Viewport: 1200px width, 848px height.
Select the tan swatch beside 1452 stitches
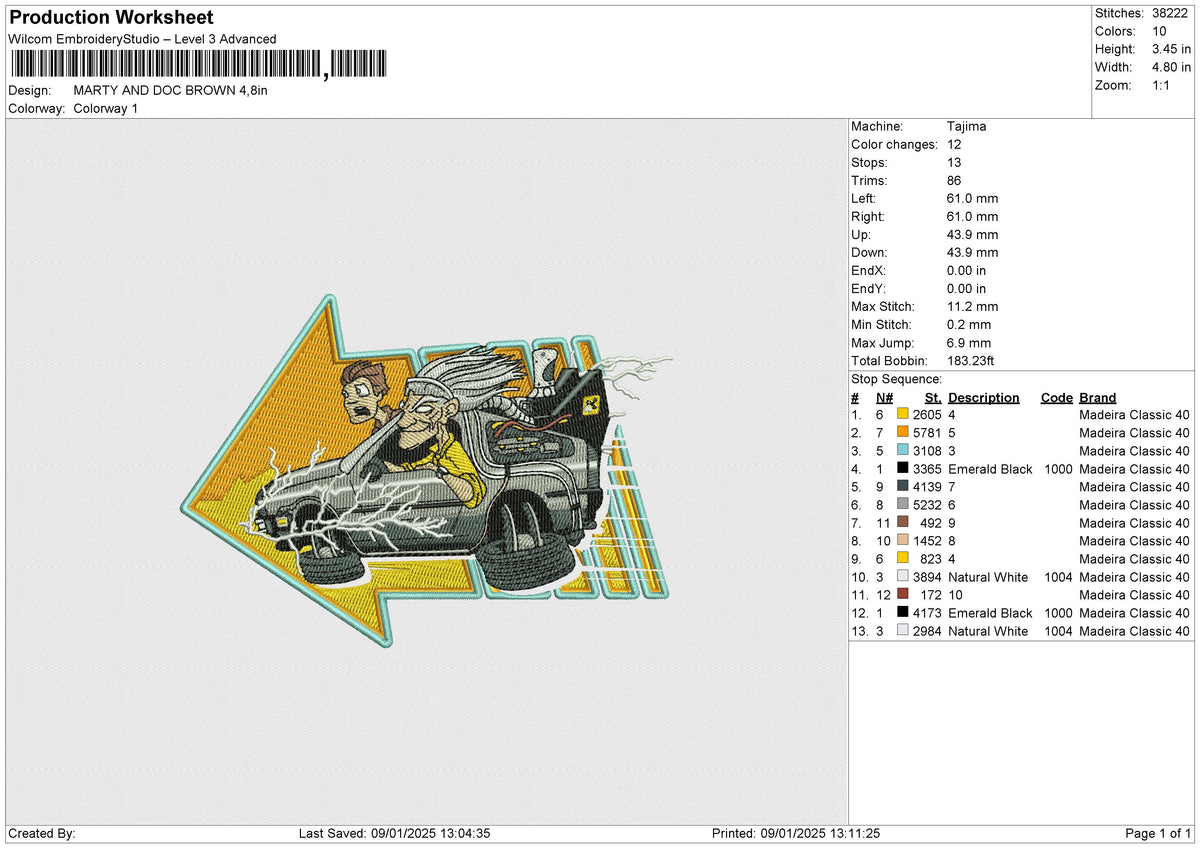(903, 541)
